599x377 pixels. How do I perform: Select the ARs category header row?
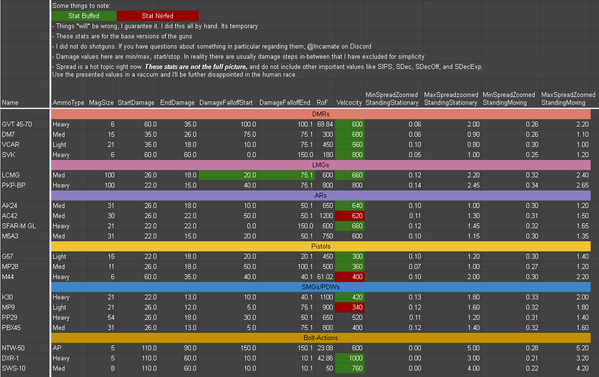(x=321, y=195)
